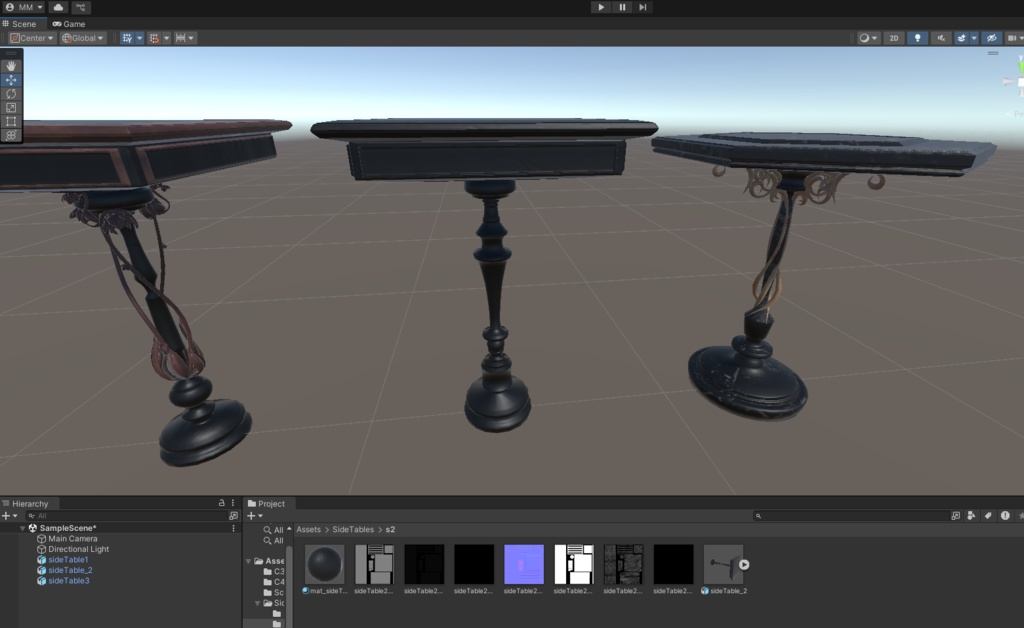Step one frame forward
This screenshot has width=1024, height=628.
pyautogui.click(x=643, y=7)
